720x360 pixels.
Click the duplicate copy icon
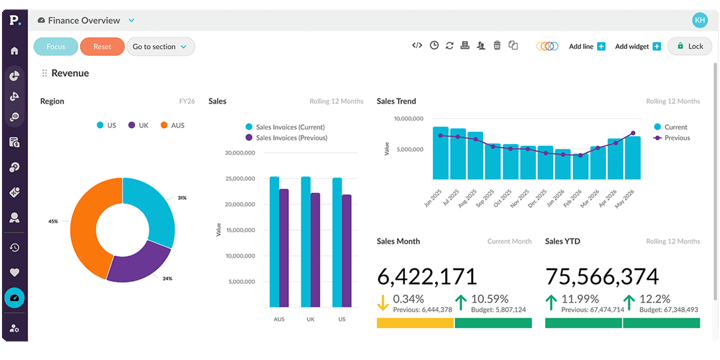click(x=513, y=45)
